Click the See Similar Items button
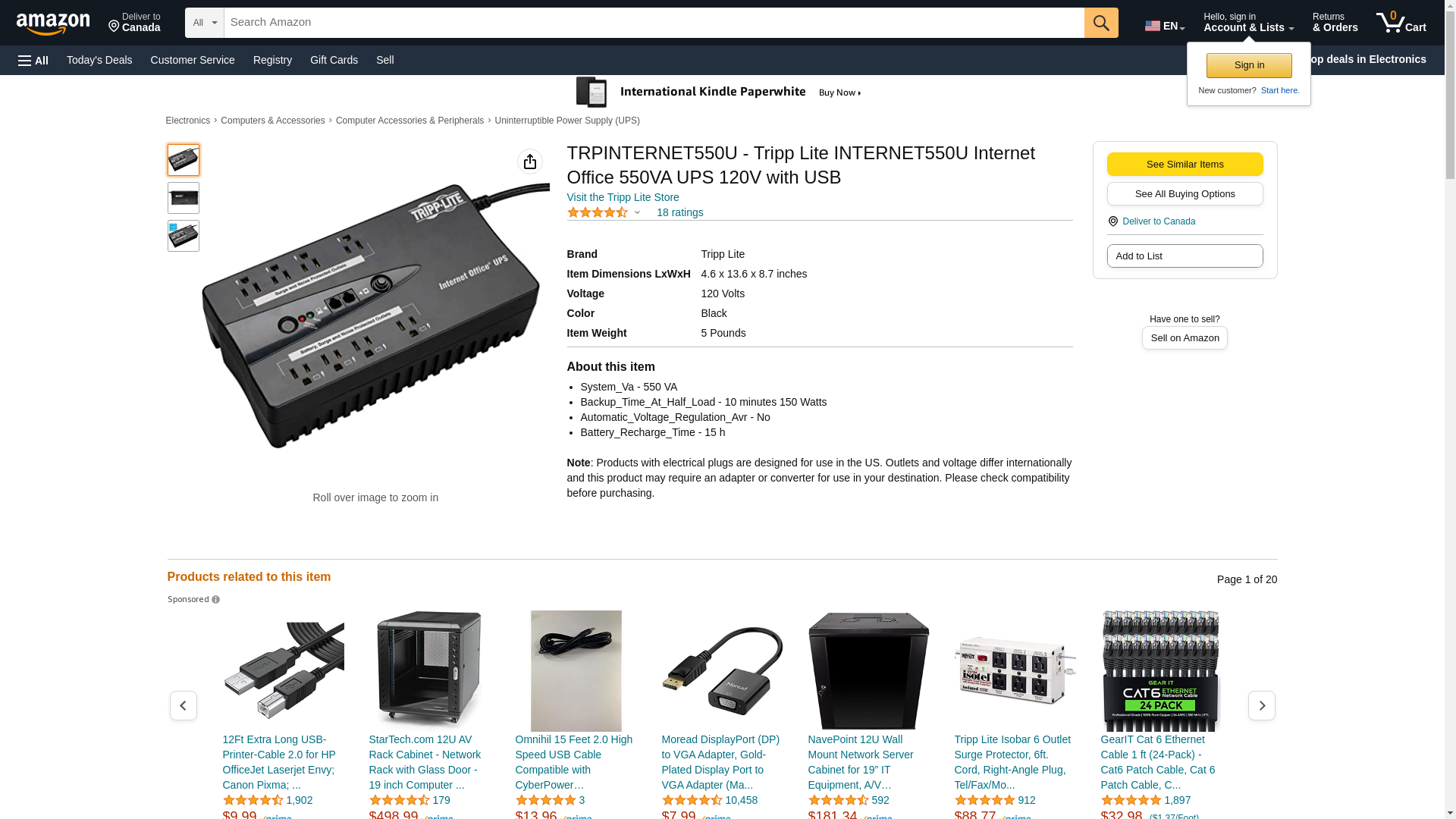Image resolution: width=1456 pixels, height=819 pixels. pyautogui.click(x=1185, y=165)
